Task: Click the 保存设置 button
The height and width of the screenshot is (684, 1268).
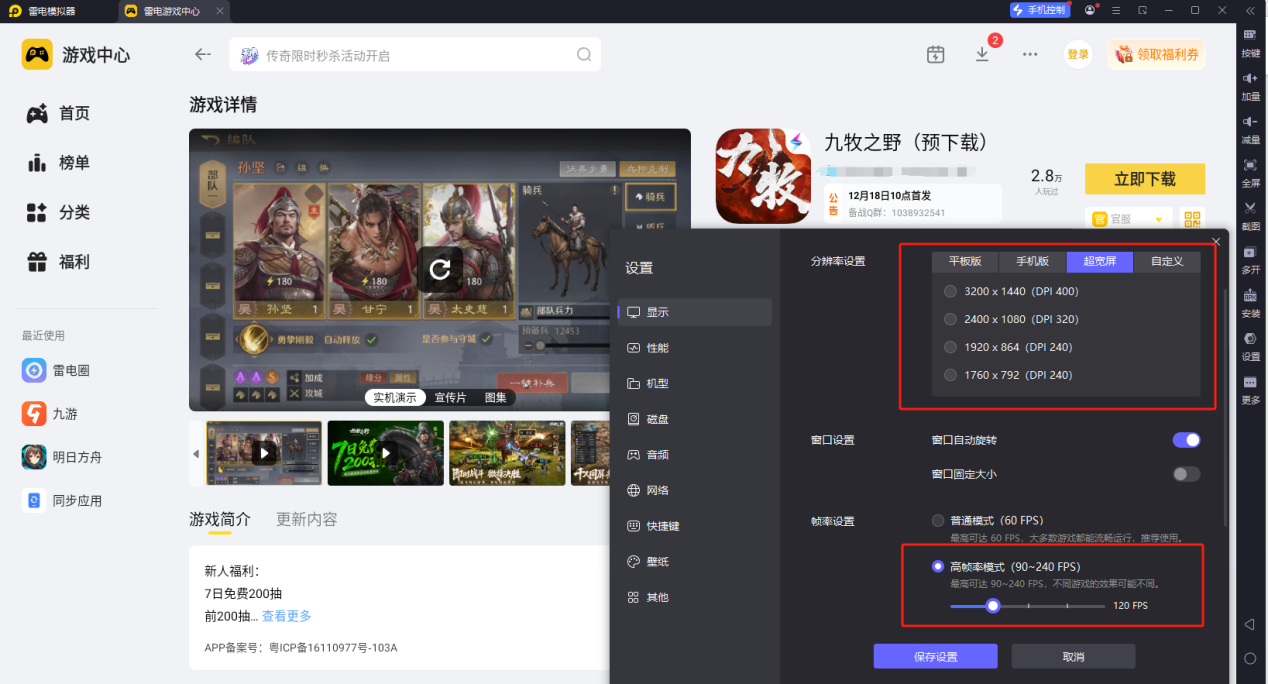Action: (x=935, y=656)
